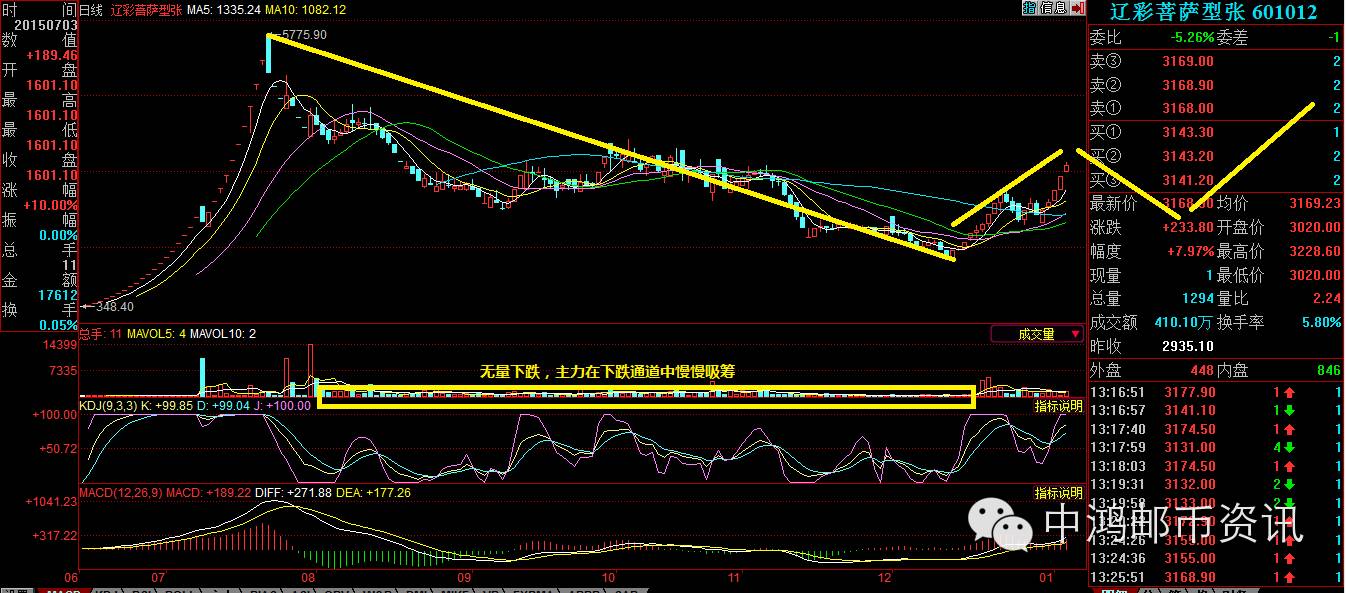Select the 13:25:51 trade tick row
Image resolution: width=1346 pixels, height=593 pixels.
1216,577
